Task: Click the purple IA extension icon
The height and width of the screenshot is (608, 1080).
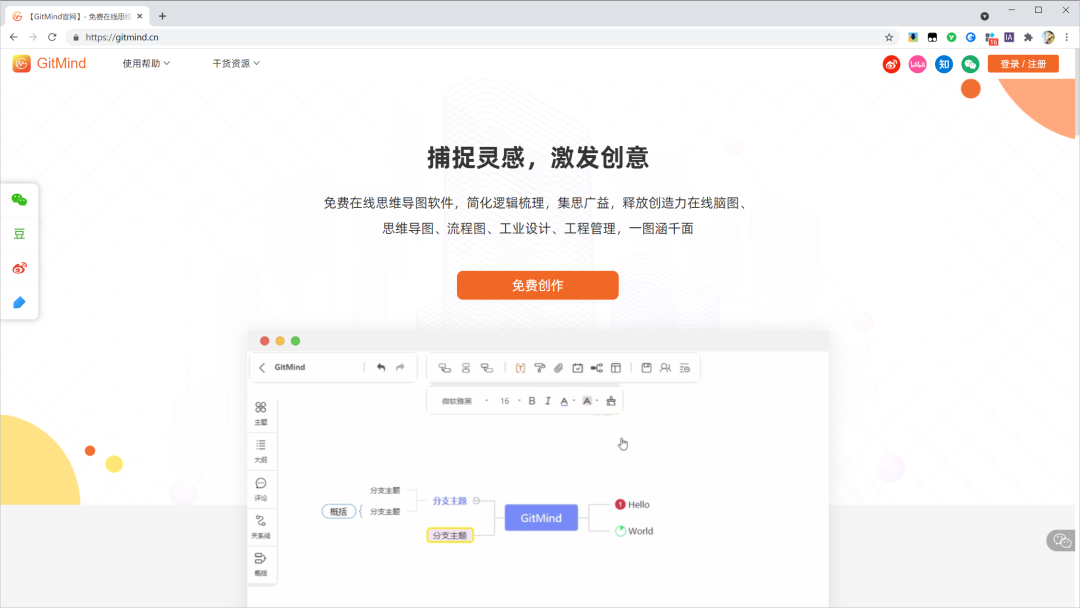Action: (x=1009, y=37)
